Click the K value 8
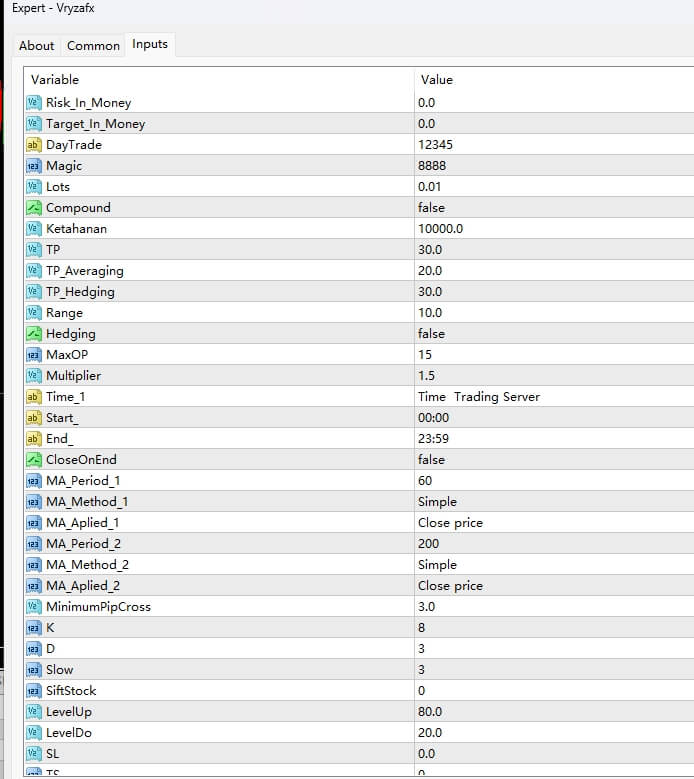The width and height of the screenshot is (694, 779). click(421, 628)
